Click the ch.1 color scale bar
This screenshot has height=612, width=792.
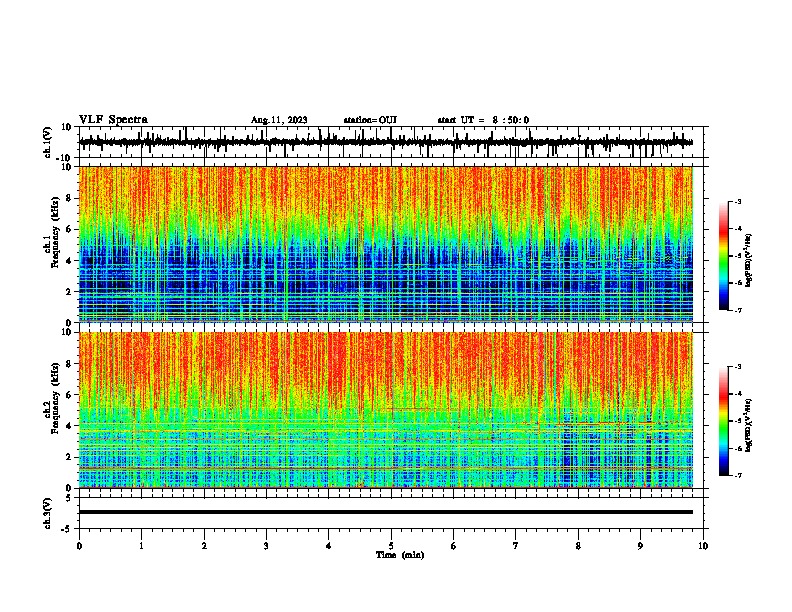tap(724, 256)
